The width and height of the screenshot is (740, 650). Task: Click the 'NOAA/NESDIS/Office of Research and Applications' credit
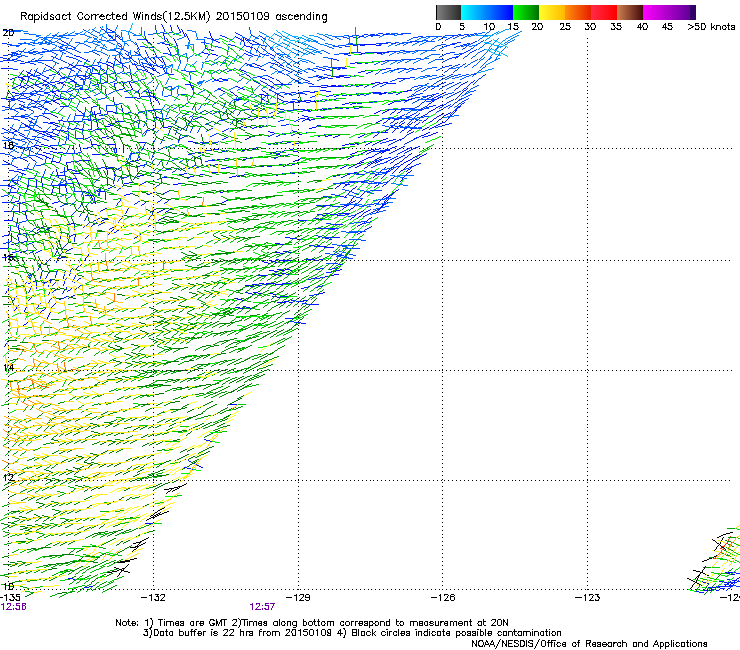(589, 644)
